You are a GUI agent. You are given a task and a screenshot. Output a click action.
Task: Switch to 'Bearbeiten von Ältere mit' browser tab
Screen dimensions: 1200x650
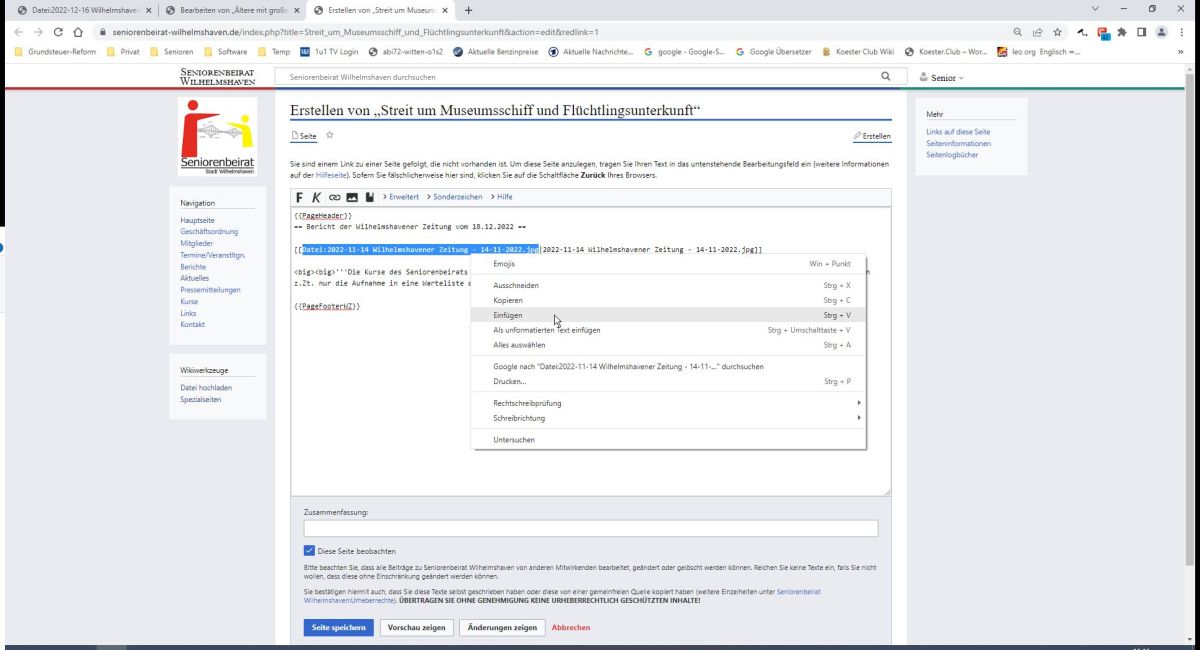(233, 10)
